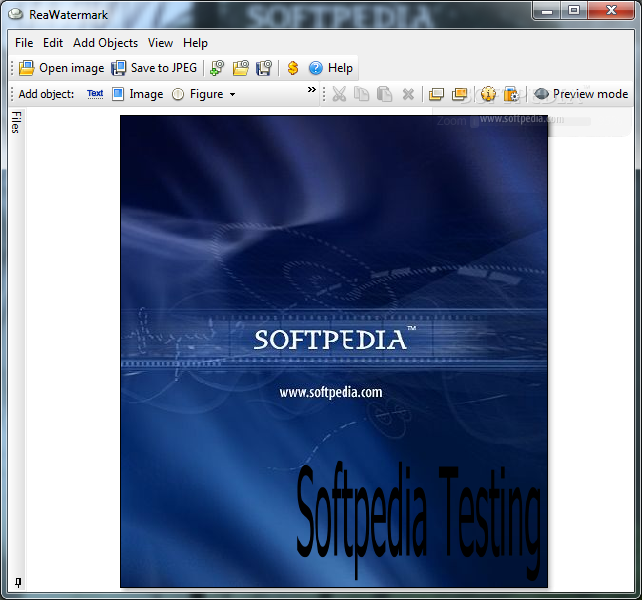Click the Paste clipboard icon
The image size is (642, 600).
[384, 94]
